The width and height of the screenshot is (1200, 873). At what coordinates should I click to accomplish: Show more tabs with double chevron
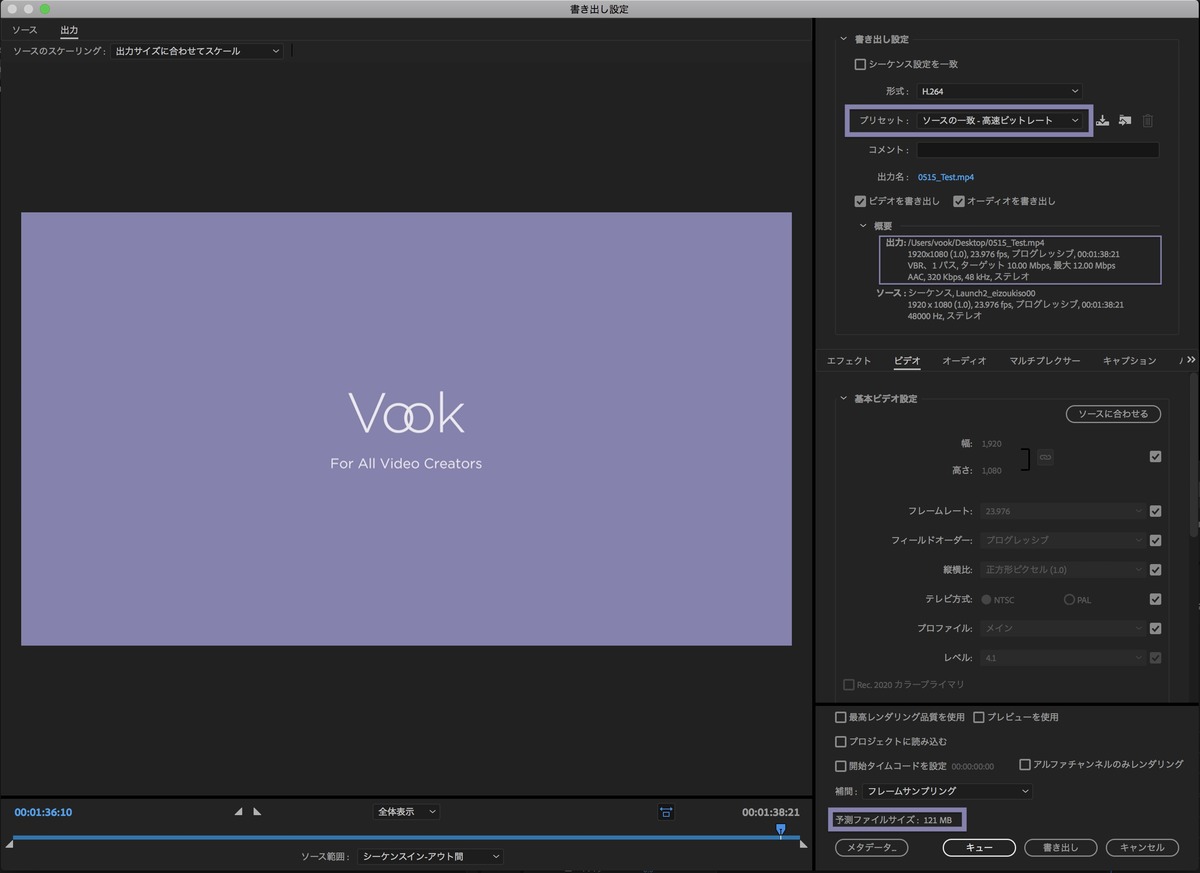click(1191, 359)
